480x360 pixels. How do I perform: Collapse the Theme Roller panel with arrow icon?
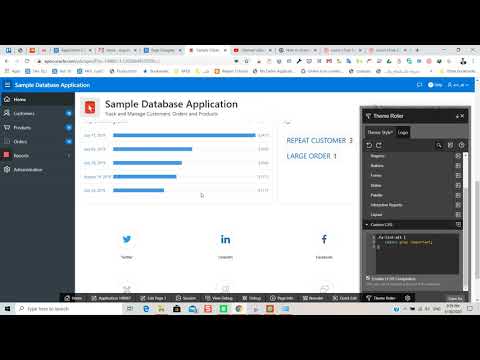(x=457, y=116)
